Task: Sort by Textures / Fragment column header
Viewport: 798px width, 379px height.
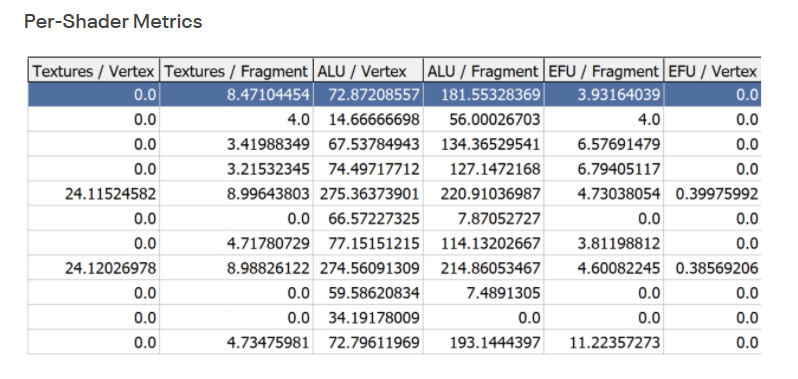Action: [236, 71]
